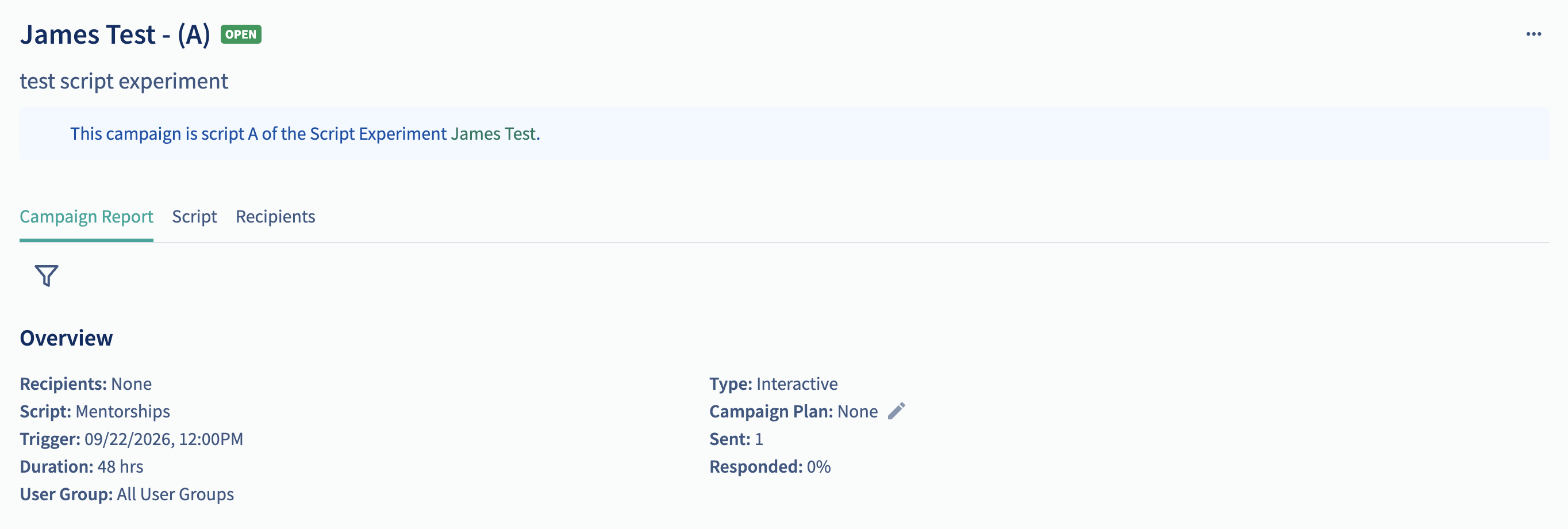
Task: Click the Overview section heading
Action: coord(66,338)
